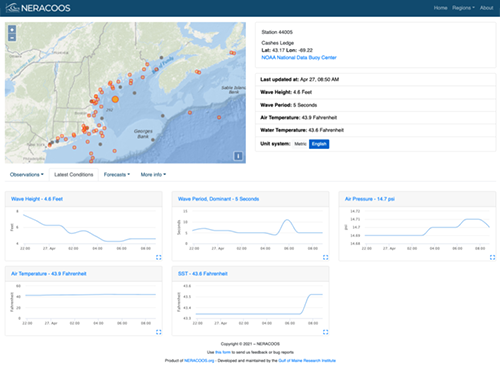Zoom out on the map
500x375 pixels.
coord(12,38)
